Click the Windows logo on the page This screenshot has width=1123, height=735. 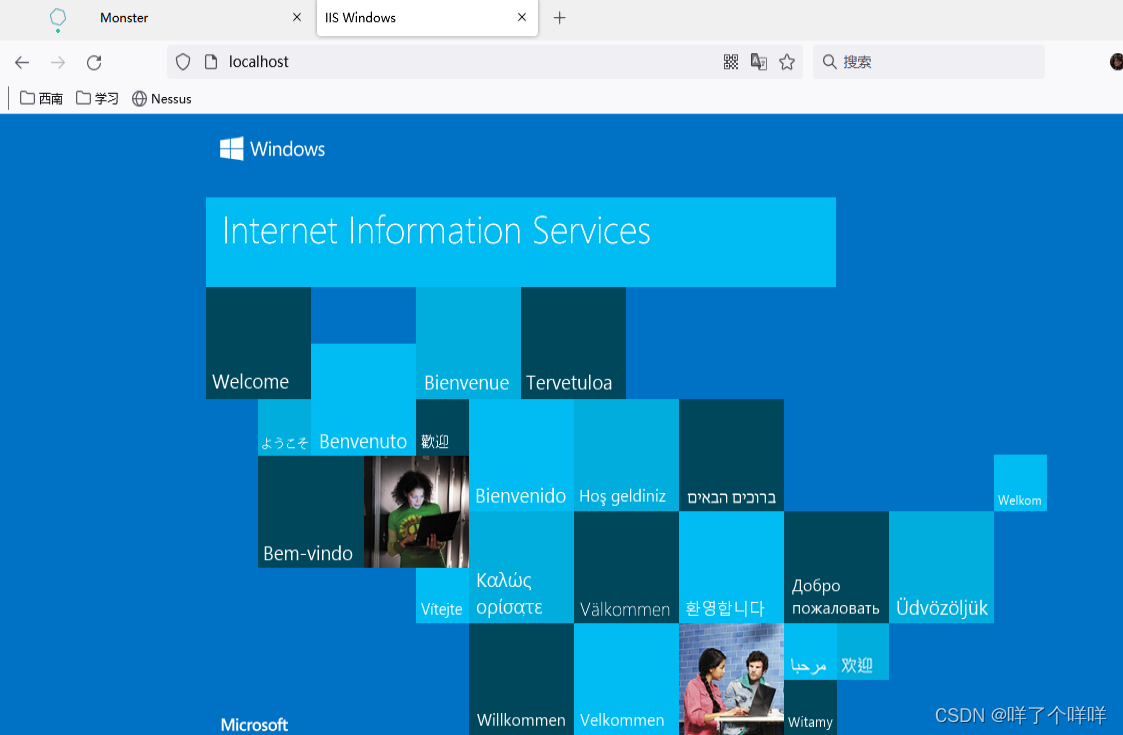pos(272,149)
